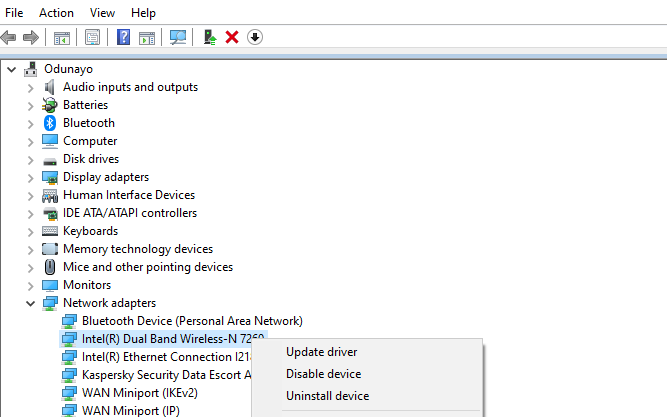Viewport: 667px width, 417px height.
Task: Open the File menu
Action: [14, 13]
